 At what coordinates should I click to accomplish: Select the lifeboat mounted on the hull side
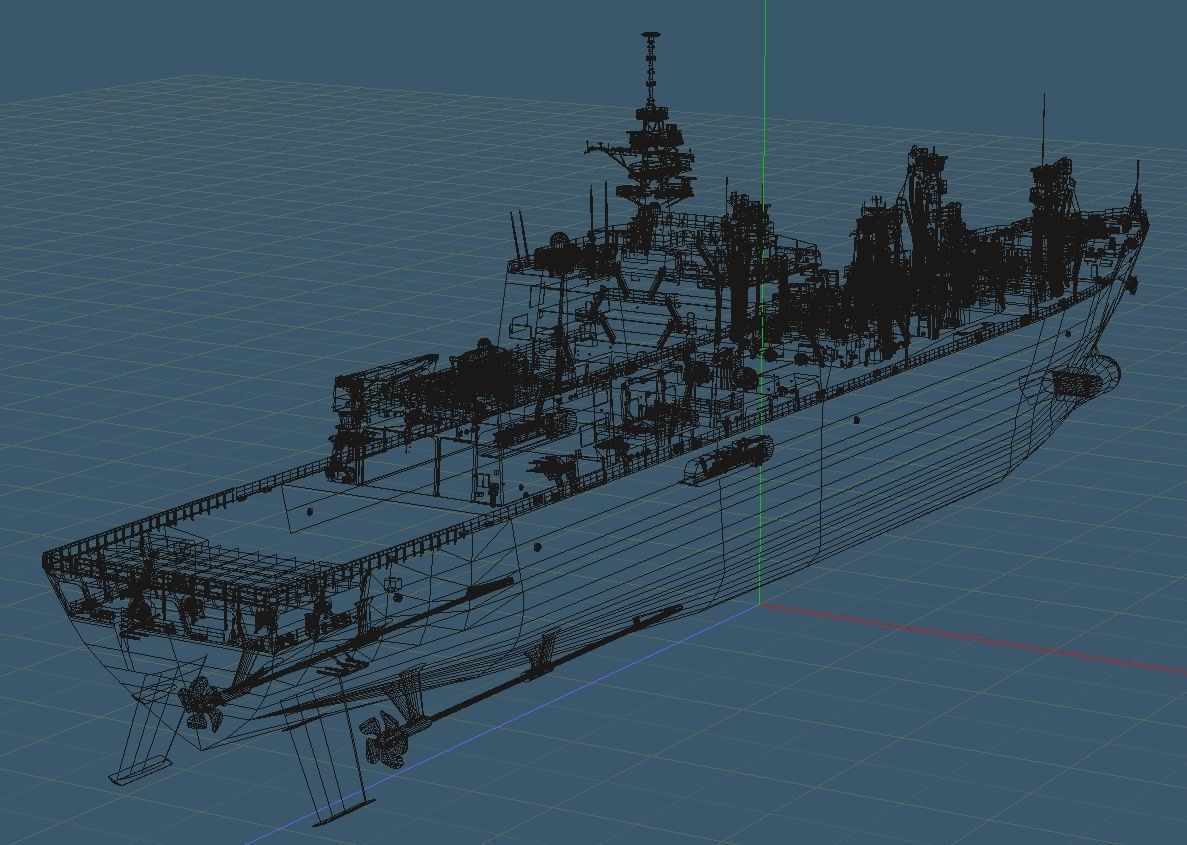point(727,458)
